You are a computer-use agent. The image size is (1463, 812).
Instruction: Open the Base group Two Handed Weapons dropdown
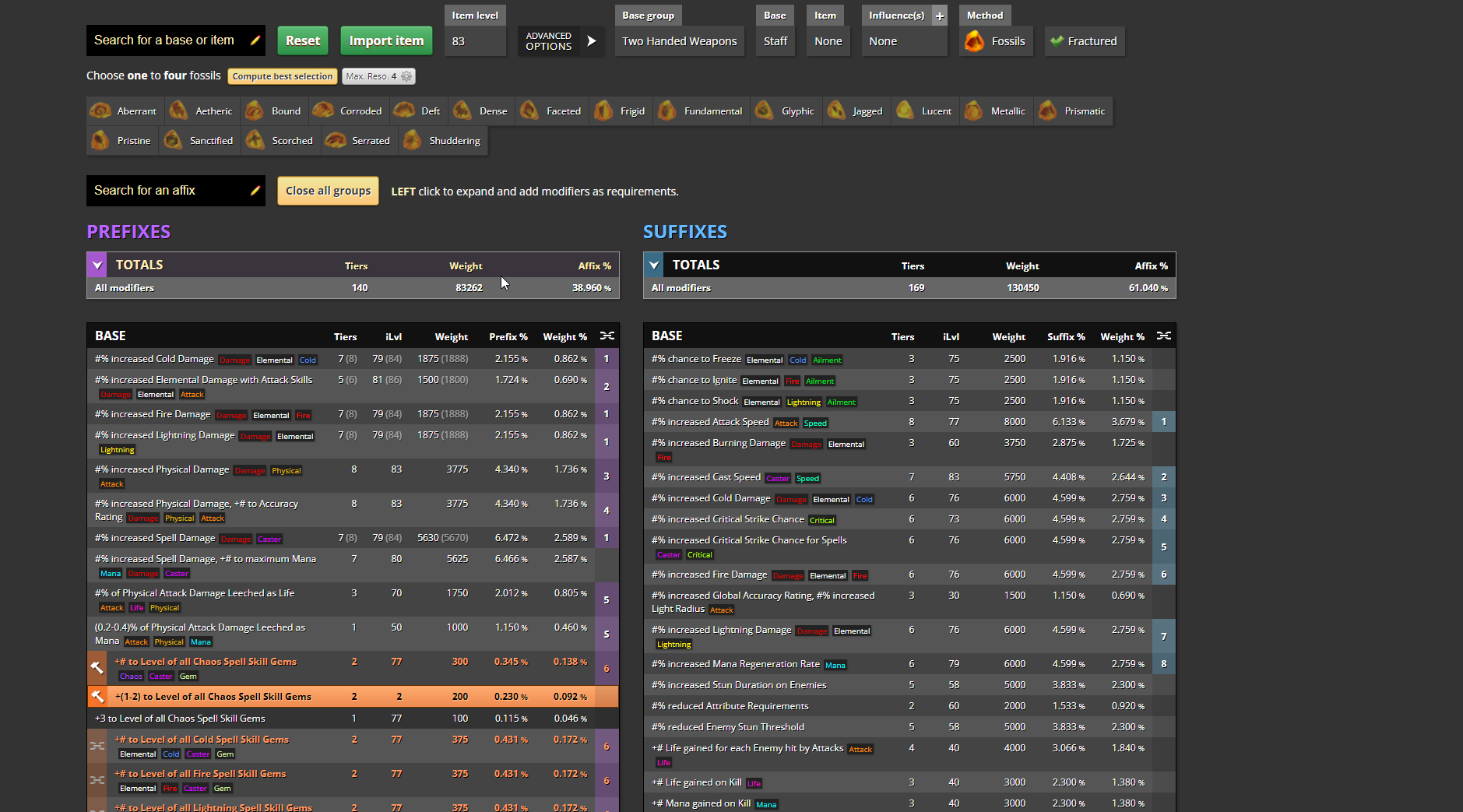[680, 41]
